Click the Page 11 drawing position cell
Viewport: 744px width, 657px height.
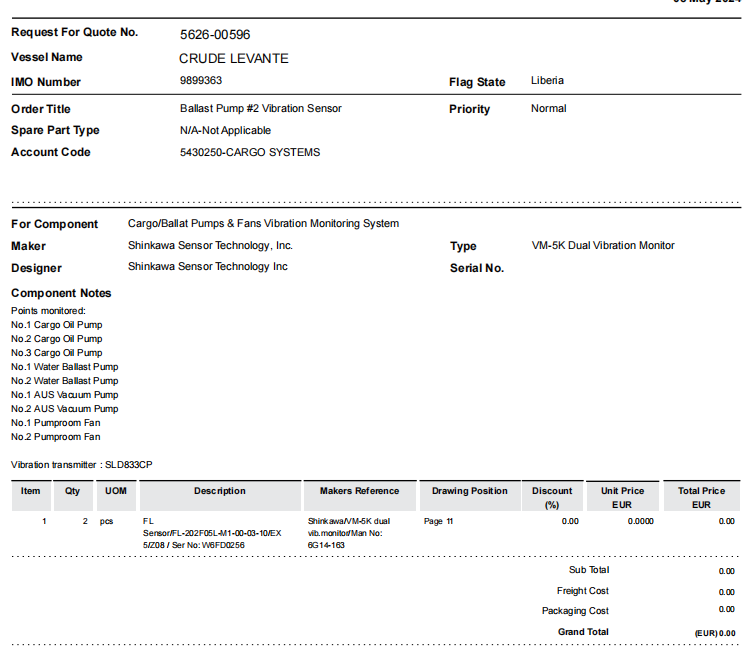click(x=438, y=521)
